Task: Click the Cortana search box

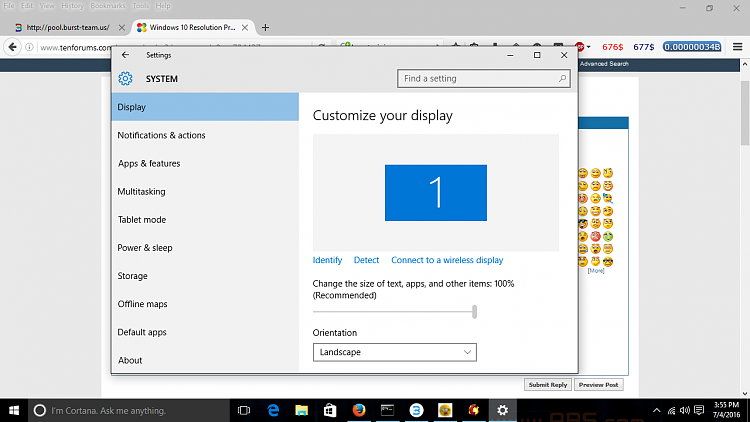Action: [x=129, y=411]
